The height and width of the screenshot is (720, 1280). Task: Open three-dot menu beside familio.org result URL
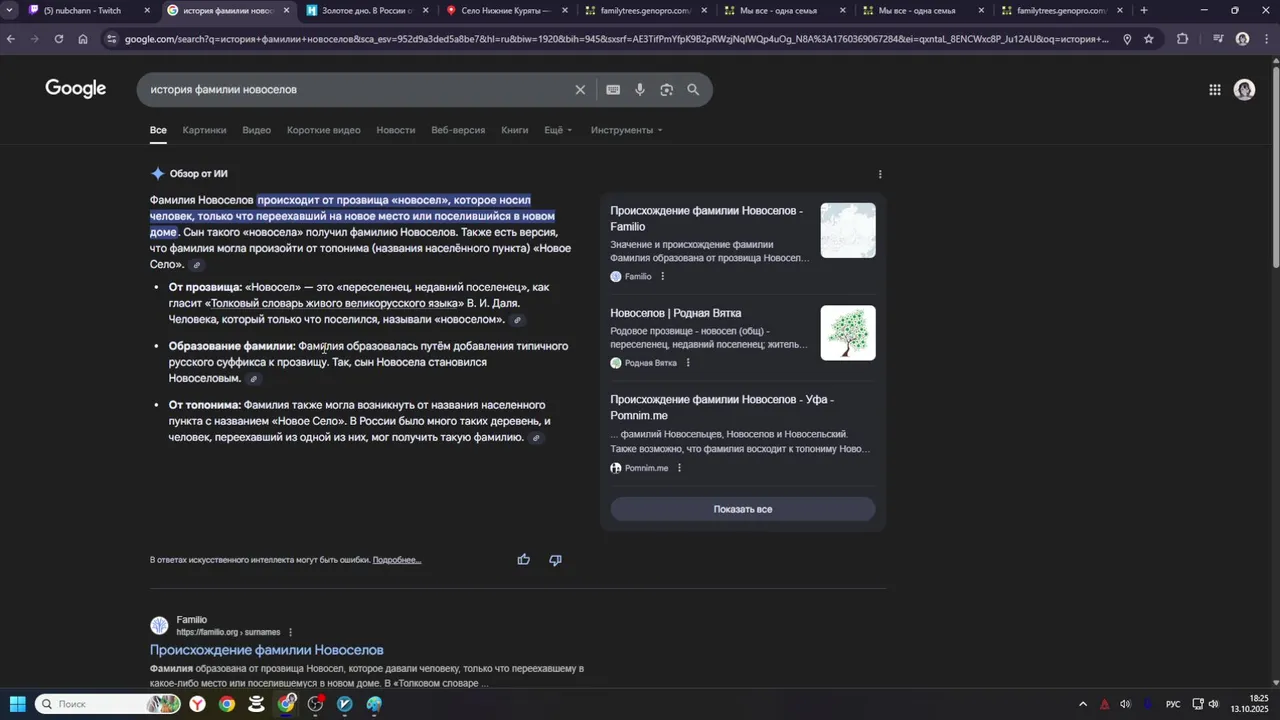pyautogui.click(x=291, y=633)
